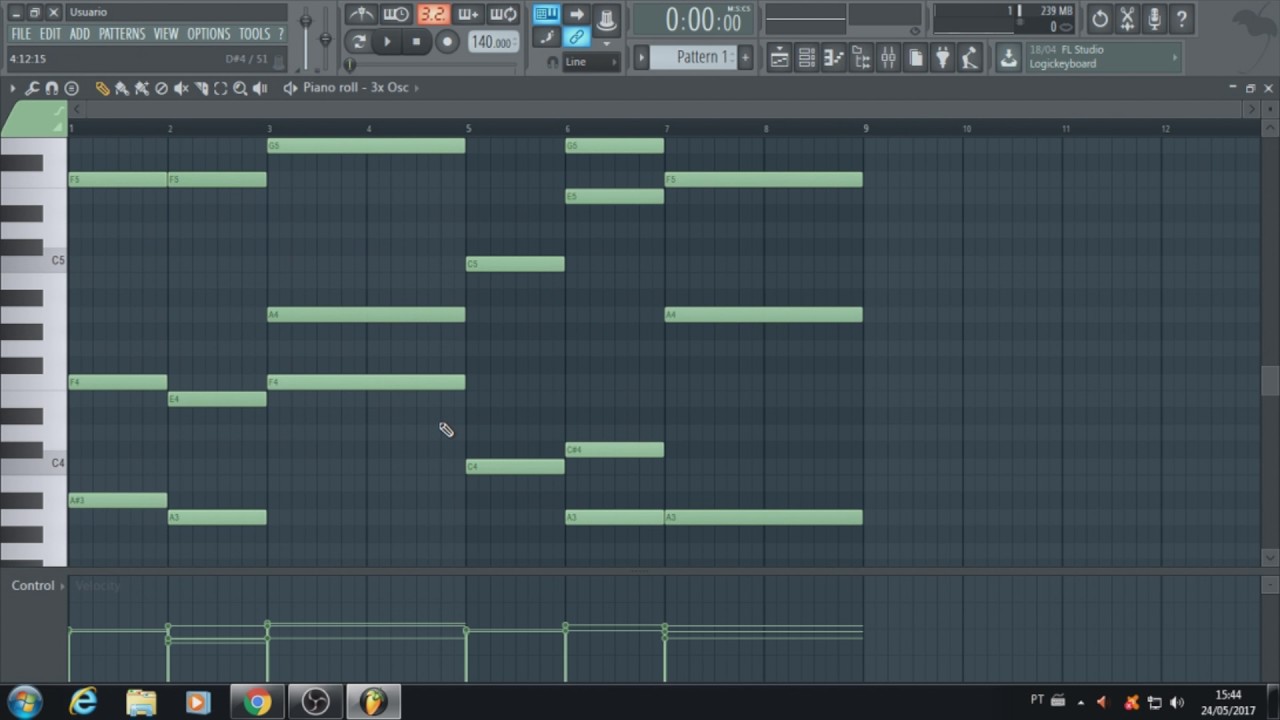1280x720 pixels.
Task: Open dropdown arrow under the knob icon
Action: [607, 44]
